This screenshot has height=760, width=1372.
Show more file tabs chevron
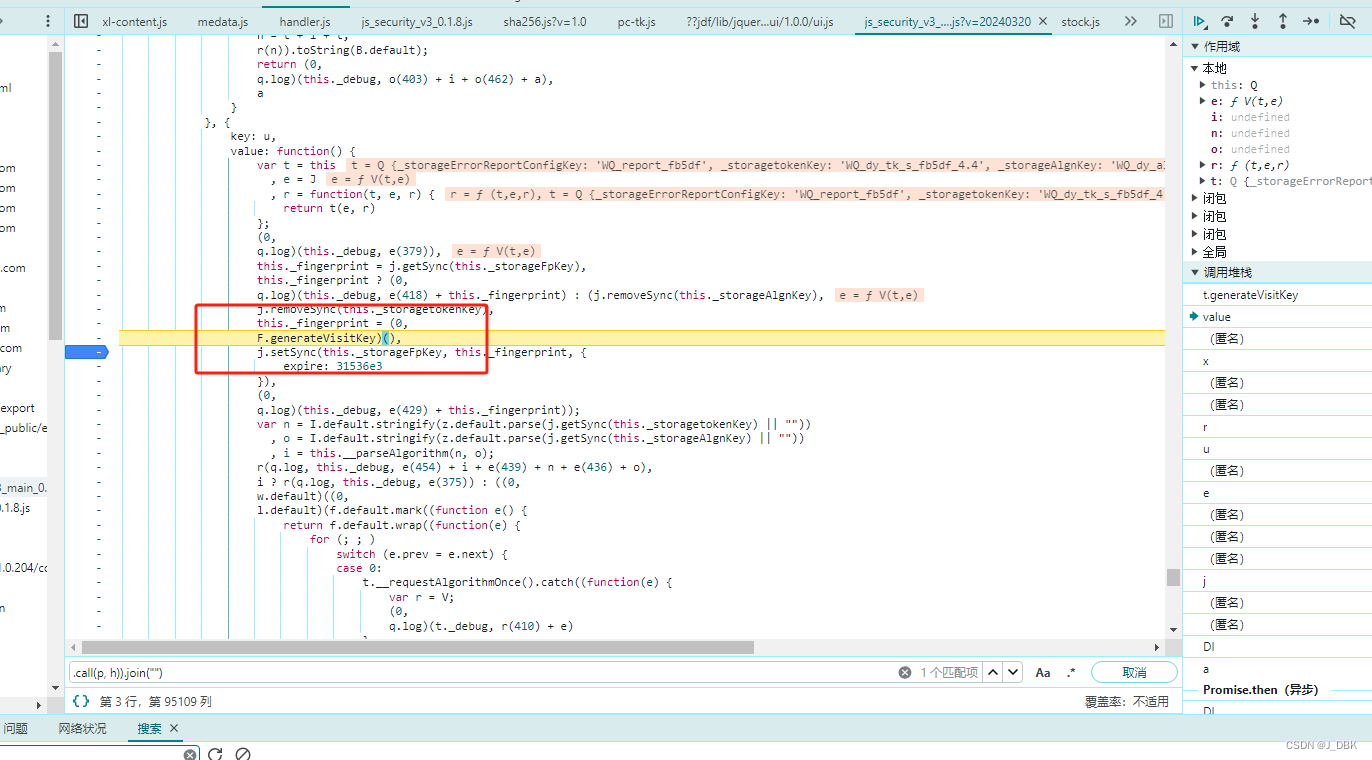coord(1131,21)
